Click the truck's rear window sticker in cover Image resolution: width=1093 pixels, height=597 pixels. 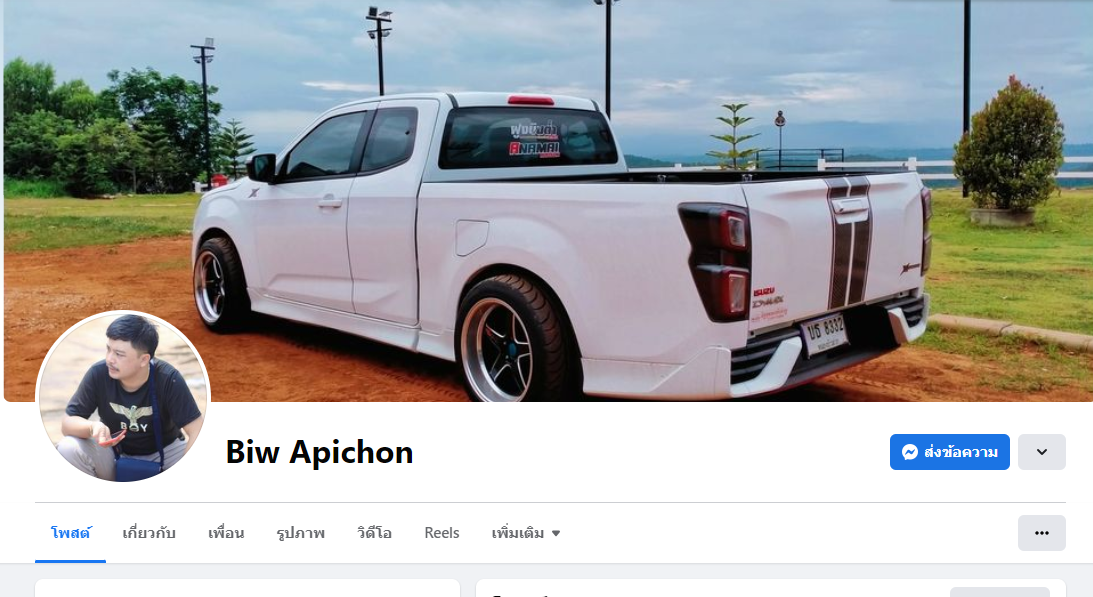tap(533, 139)
